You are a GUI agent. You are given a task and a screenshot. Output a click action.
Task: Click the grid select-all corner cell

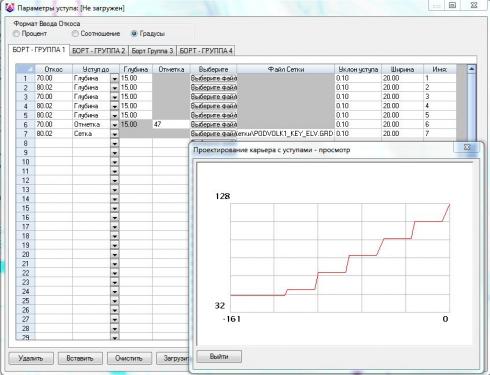[25, 69]
